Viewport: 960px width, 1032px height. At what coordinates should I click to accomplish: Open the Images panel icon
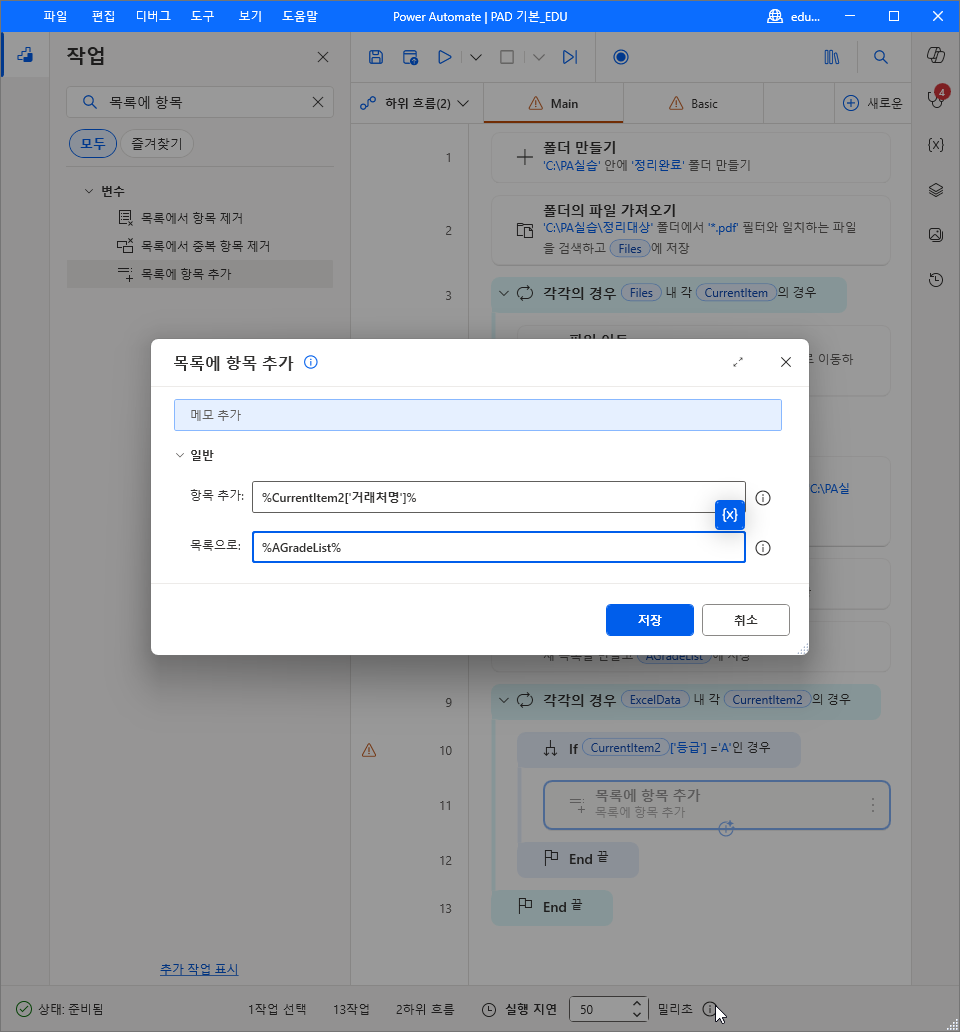[x=936, y=235]
